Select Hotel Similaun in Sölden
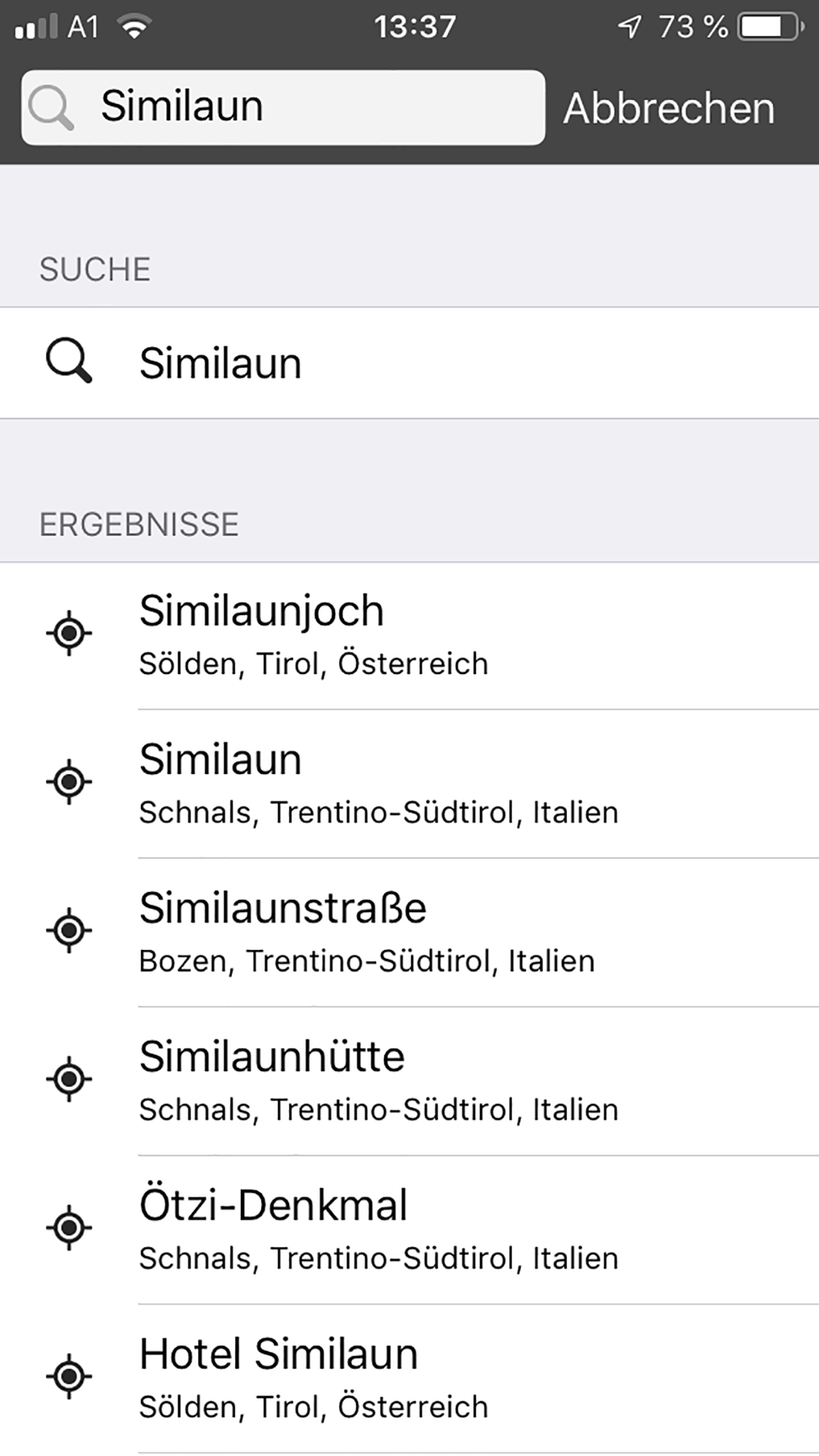 tap(409, 1378)
